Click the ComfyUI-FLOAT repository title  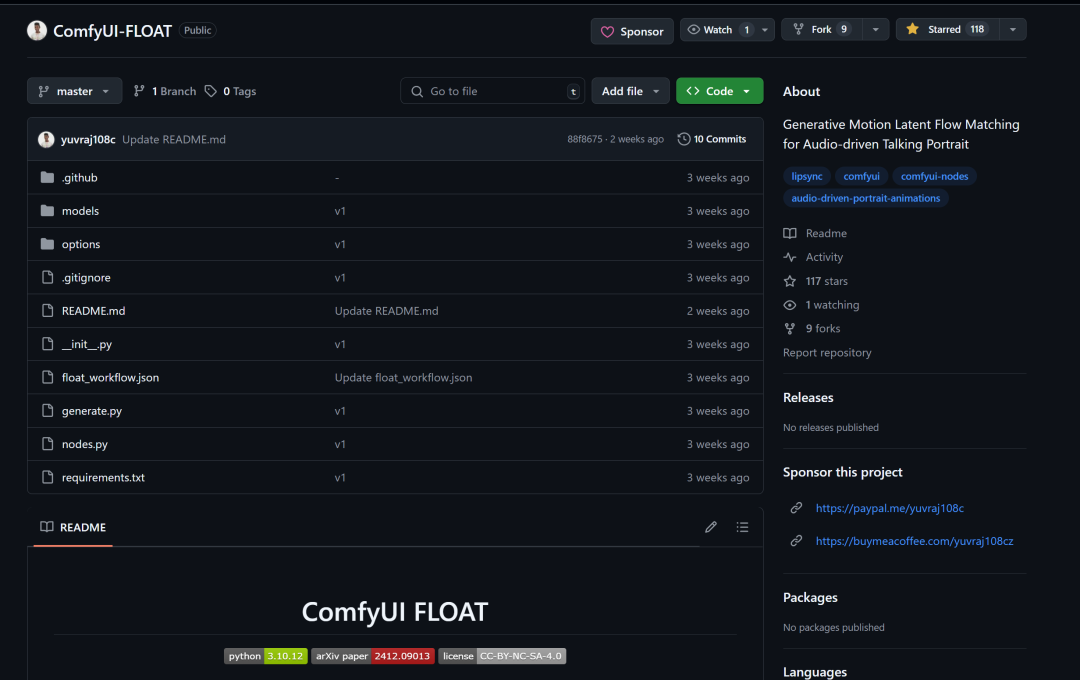pyautogui.click(x=112, y=31)
